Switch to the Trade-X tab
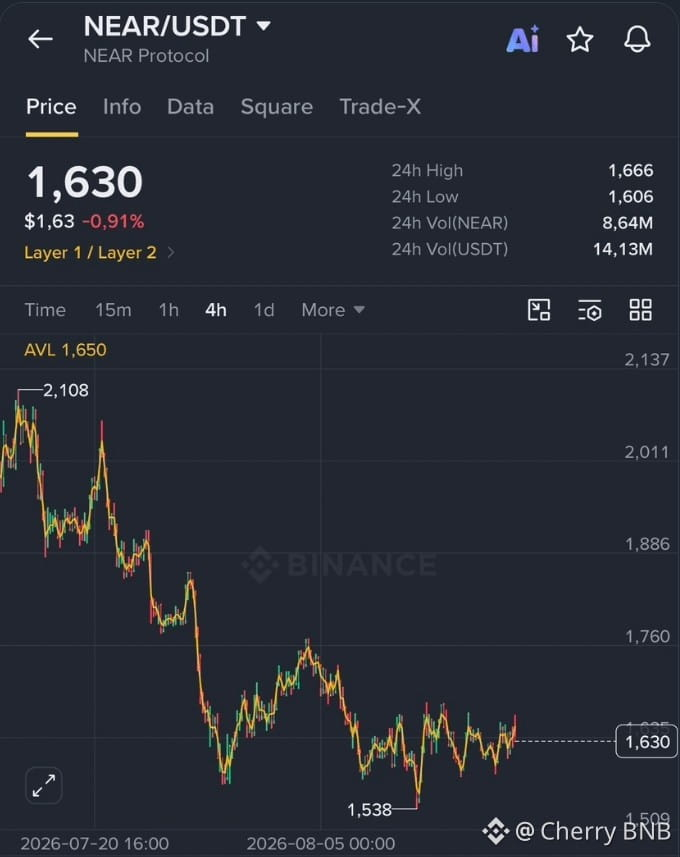Screen dimensions: 680x857 point(380,107)
